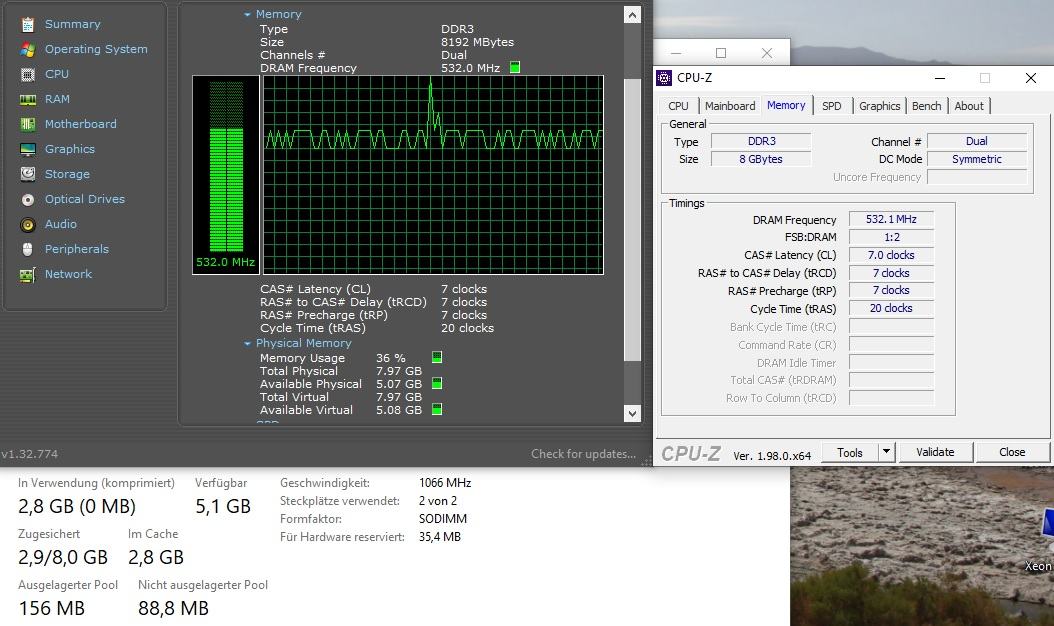Click the Speccy version 'v1.32.774' text
This screenshot has width=1054, height=626.
30,455
